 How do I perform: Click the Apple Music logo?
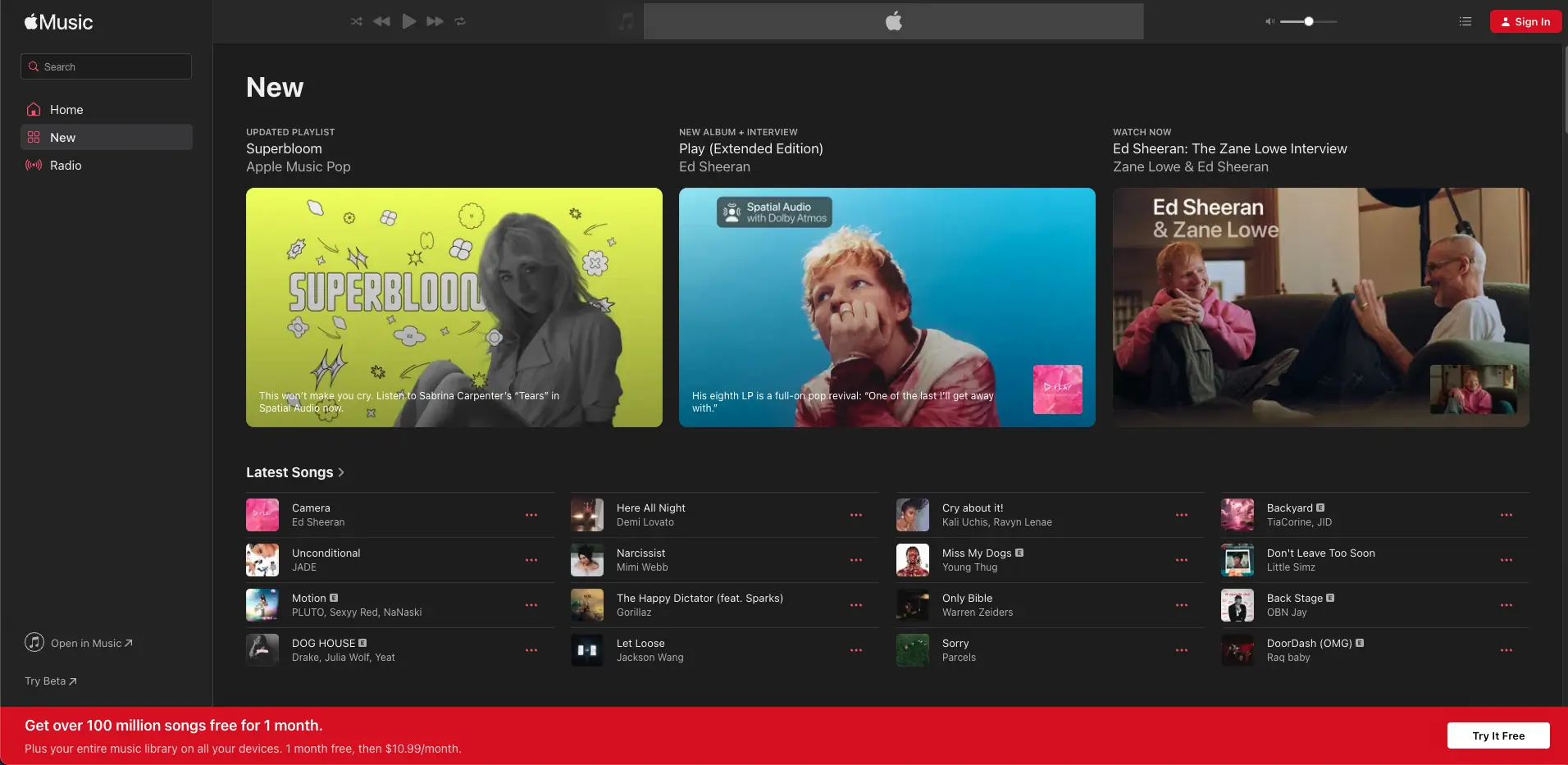pyautogui.click(x=59, y=22)
